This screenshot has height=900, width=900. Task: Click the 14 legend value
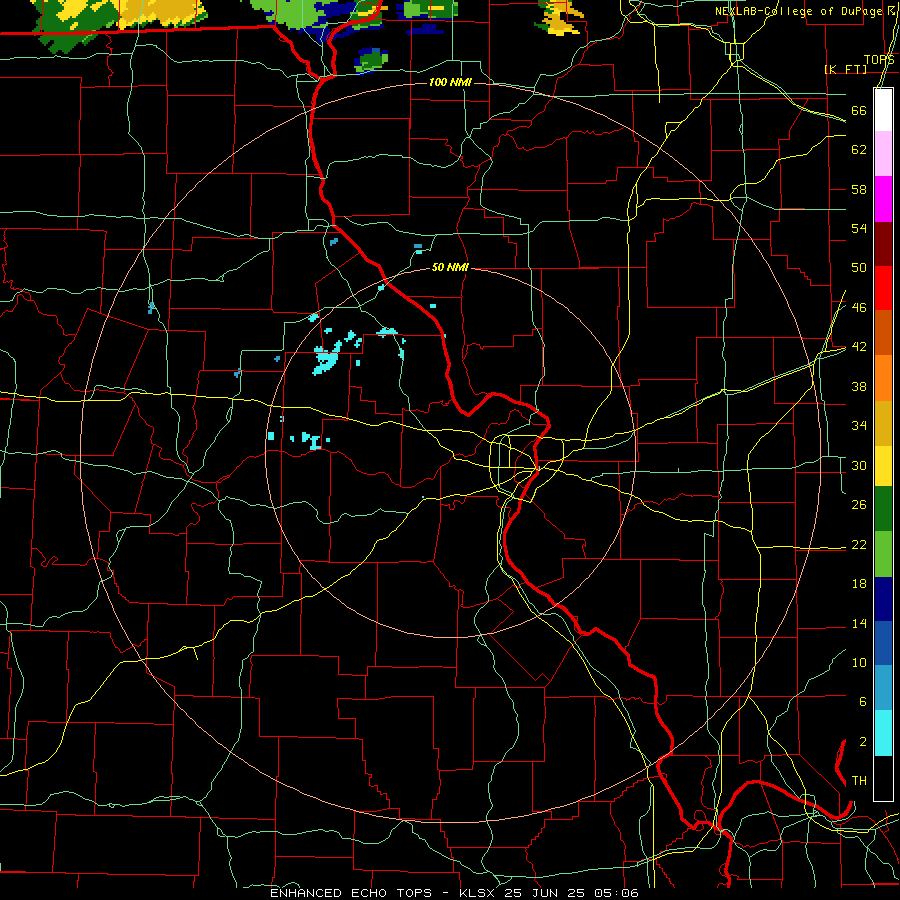coord(859,623)
